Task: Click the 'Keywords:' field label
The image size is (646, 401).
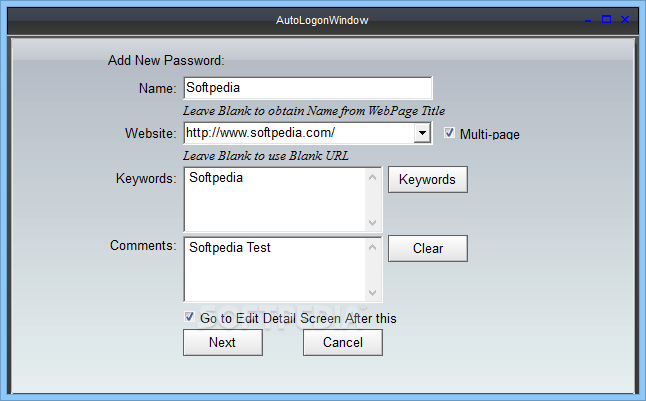Action: tap(146, 178)
